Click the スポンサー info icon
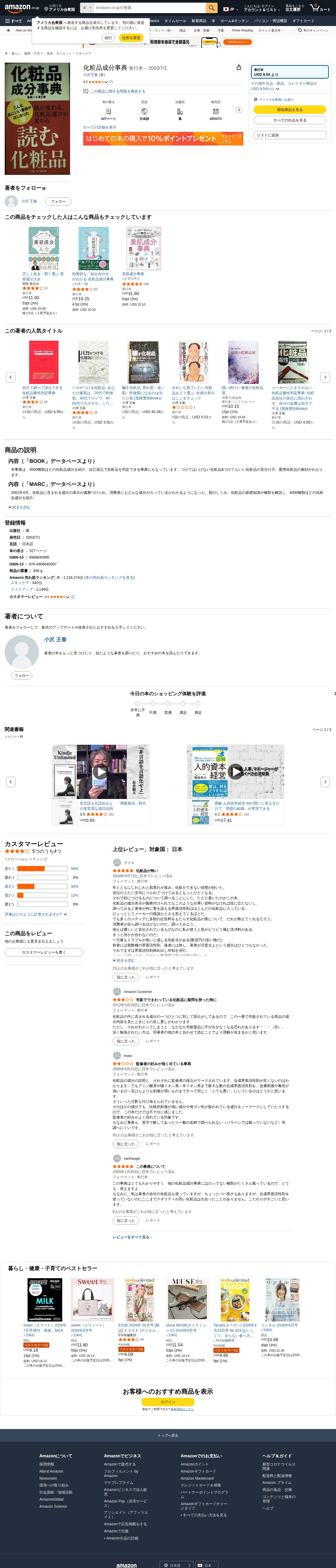The height and width of the screenshot is (1568, 336). (21, 736)
